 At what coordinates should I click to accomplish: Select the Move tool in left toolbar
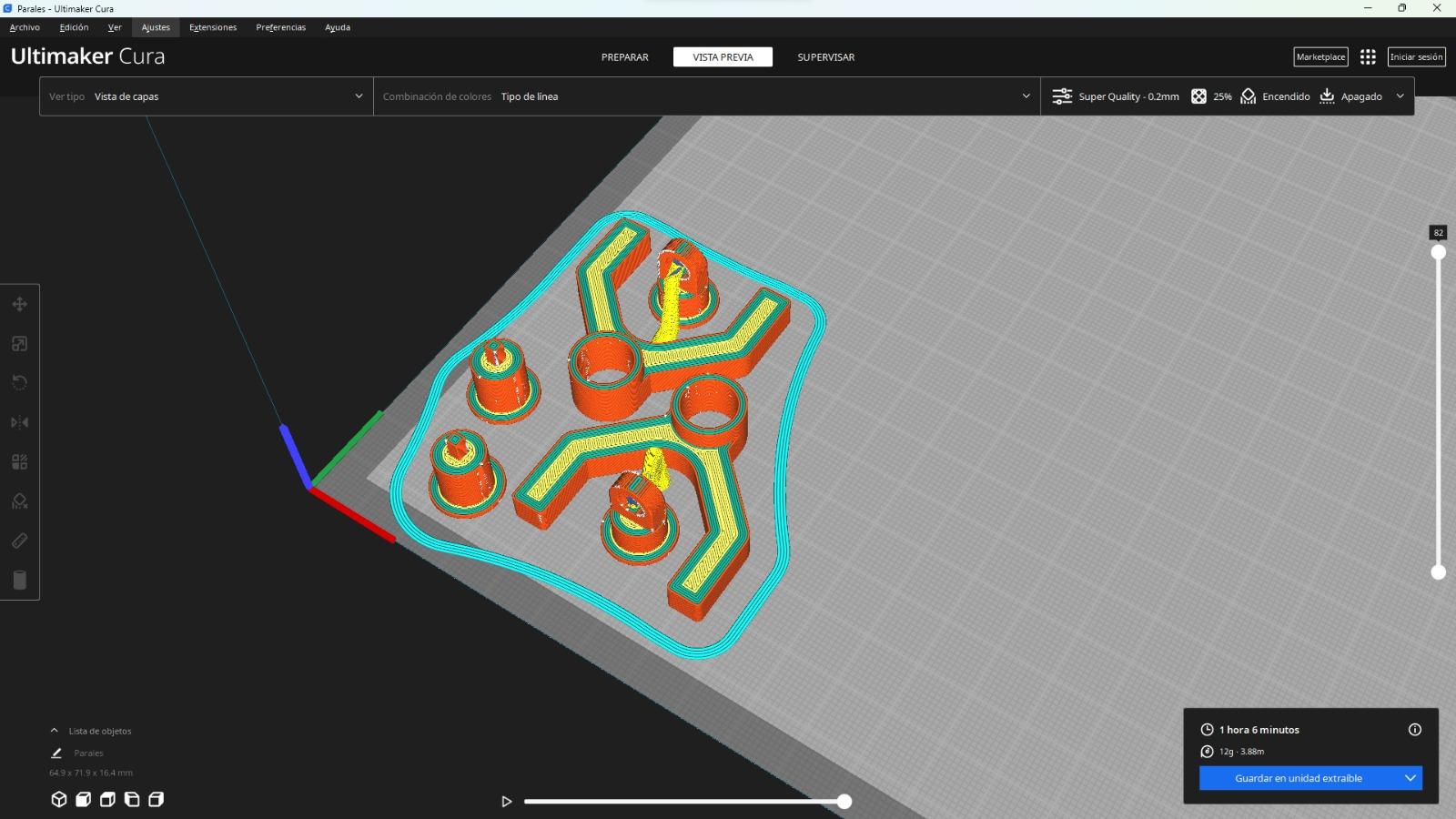19,304
